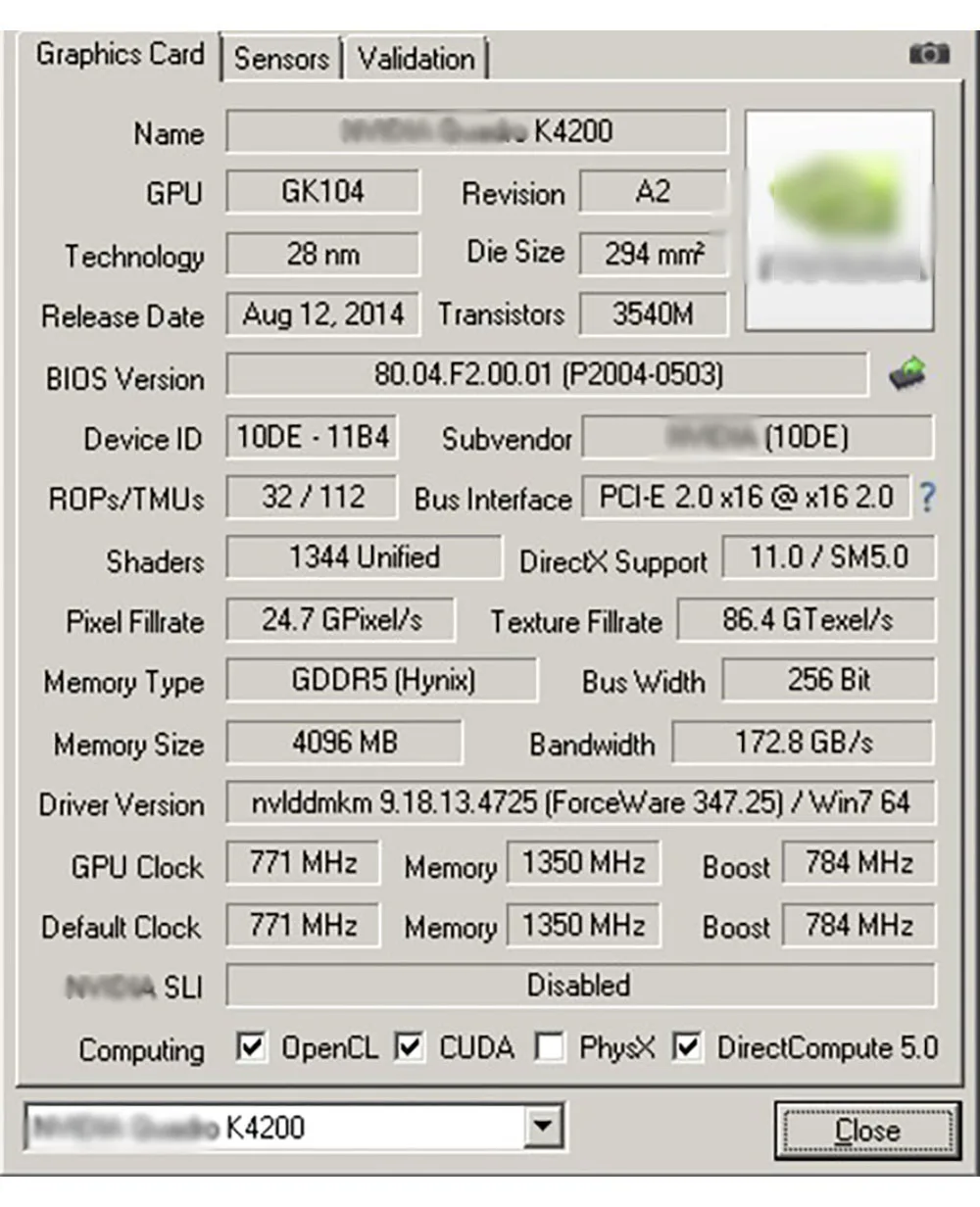Screen dimensions: 980x1207
Task: Click the Default Clock row Memory 1350 MHz field
Action: pyautogui.click(x=582, y=925)
